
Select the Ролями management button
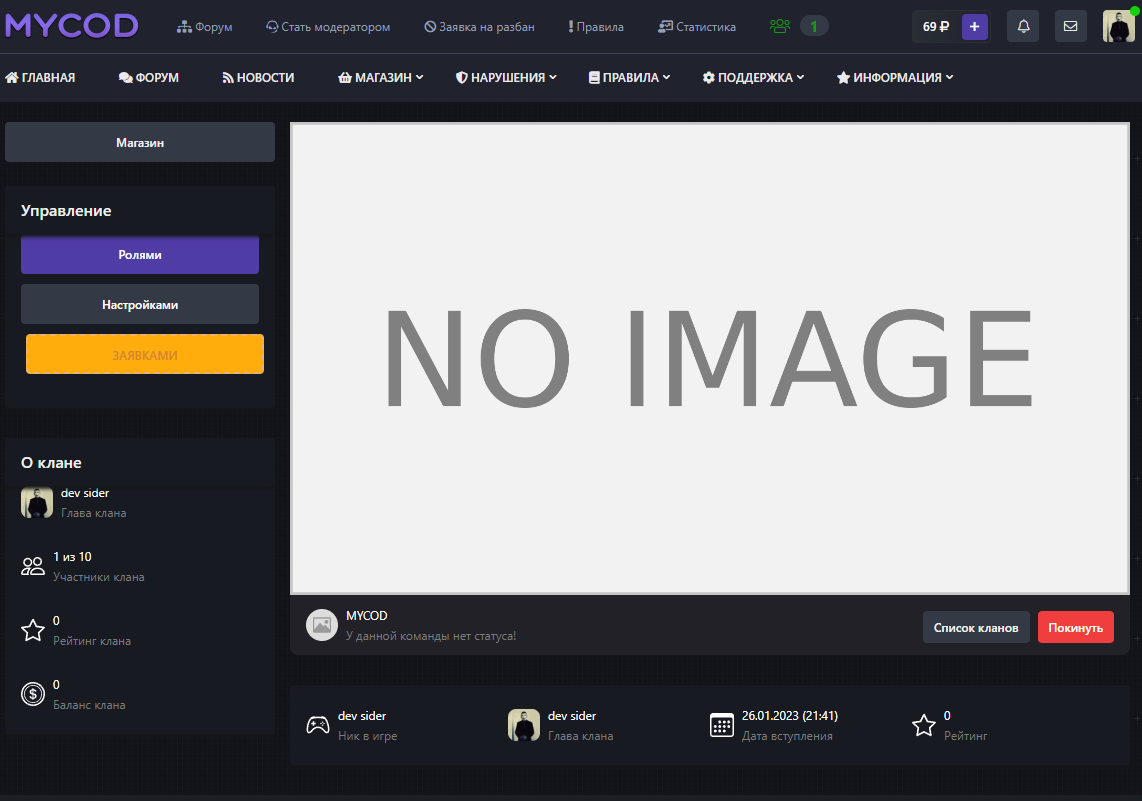coord(140,255)
